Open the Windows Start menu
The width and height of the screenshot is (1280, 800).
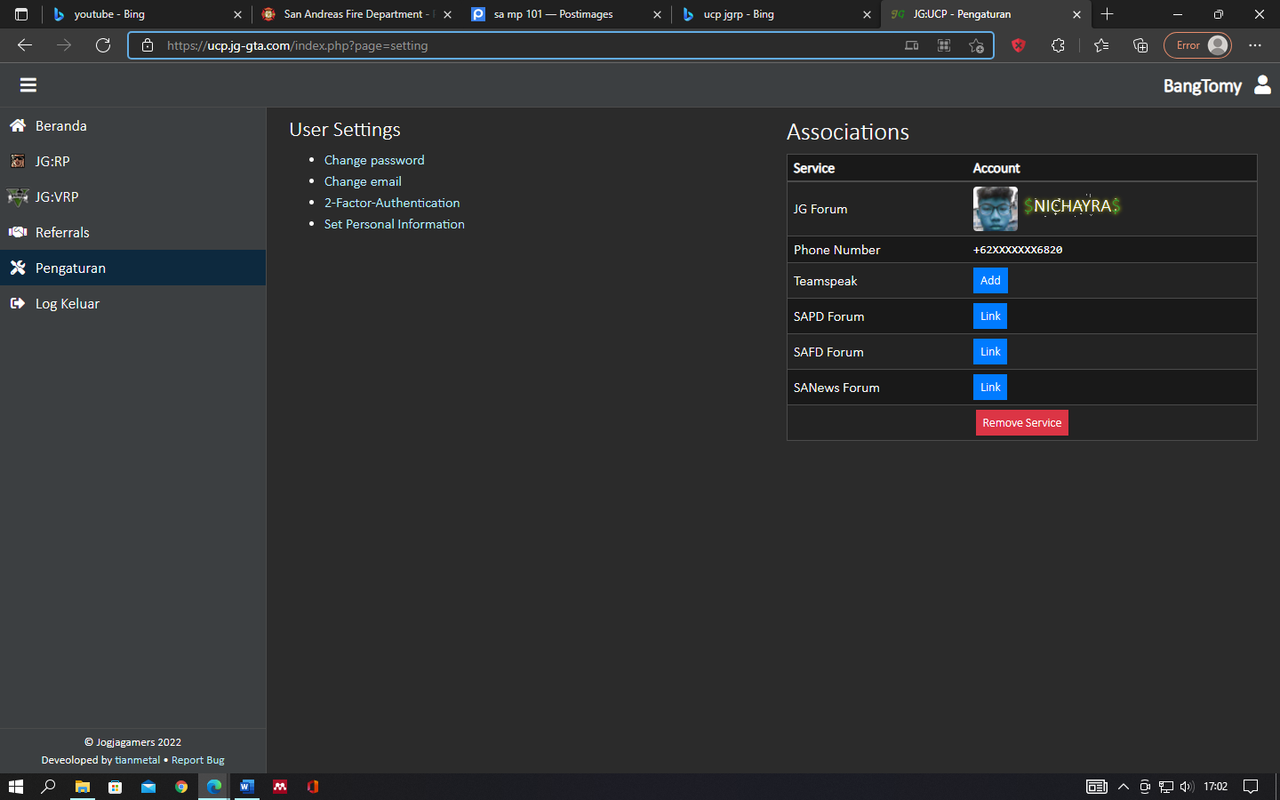(x=16, y=787)
